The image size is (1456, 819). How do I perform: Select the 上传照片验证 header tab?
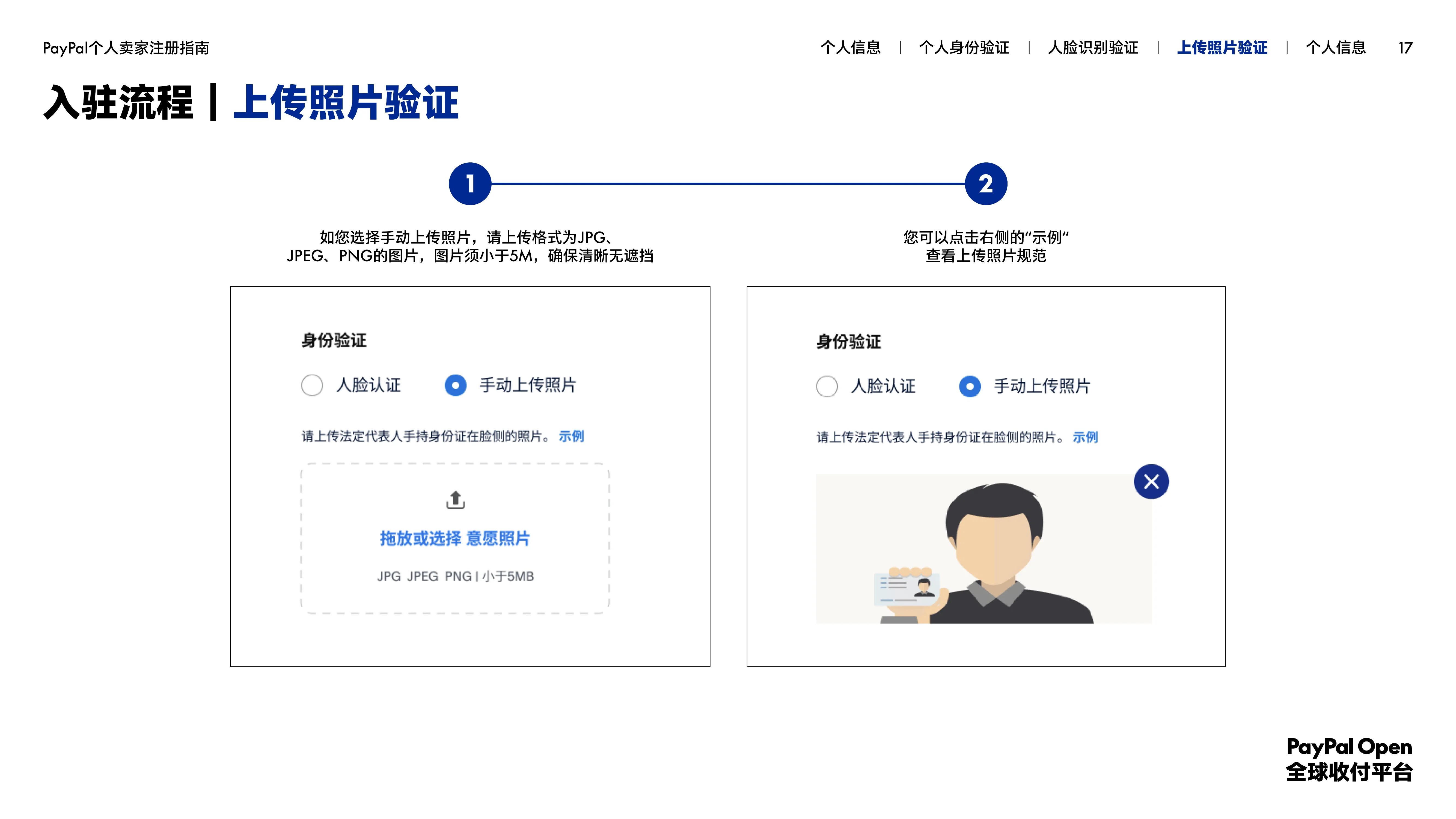pyautogui.click(x=1222, y=48)
